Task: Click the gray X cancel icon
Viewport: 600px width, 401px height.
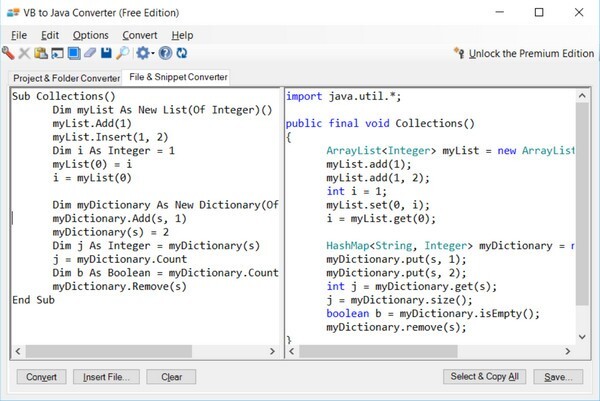Action: [x=24, y=53]
